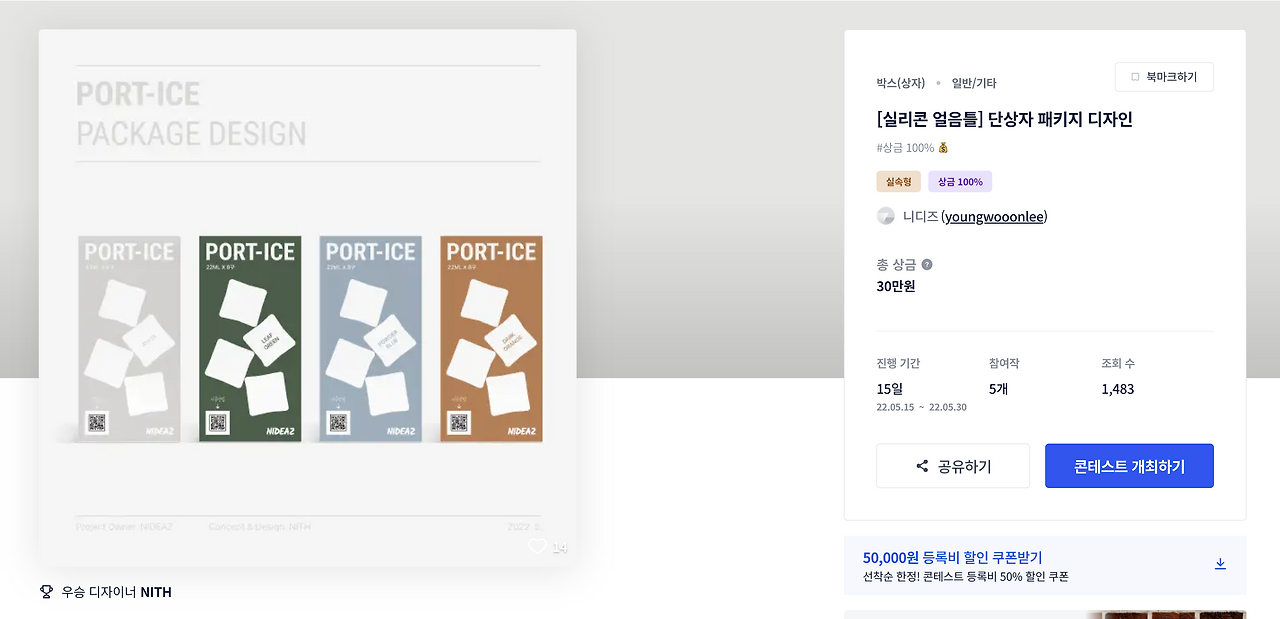Click the #상금 100% hashtag
The image size is (1280, 619).
click(904, 146)
